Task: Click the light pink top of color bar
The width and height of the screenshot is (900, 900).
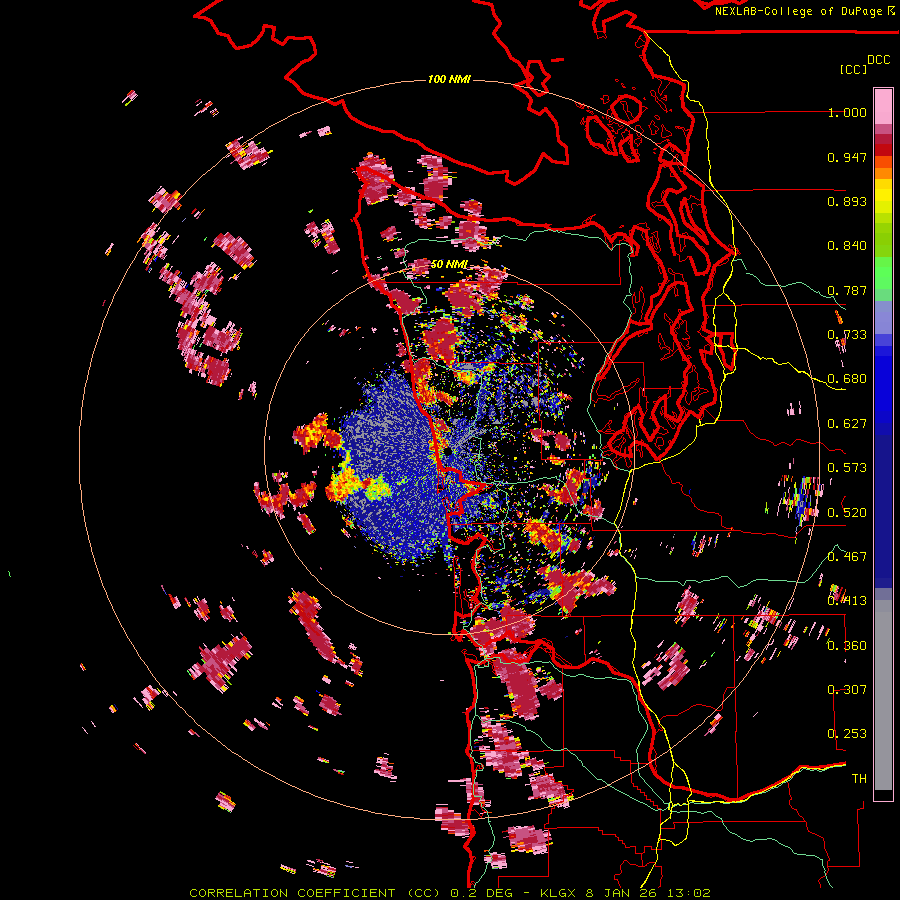Action: pos(883,106)
